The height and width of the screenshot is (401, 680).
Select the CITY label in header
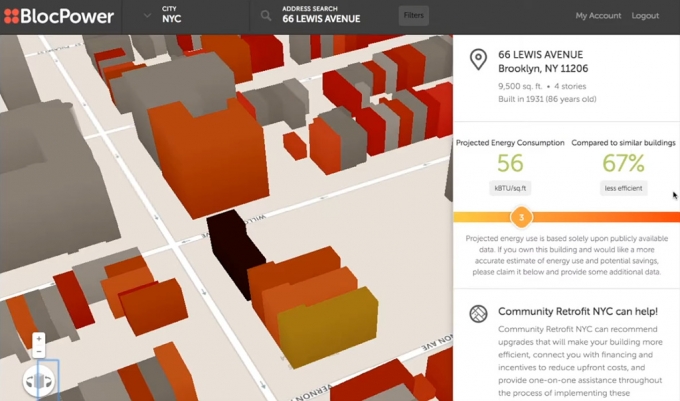click(x=169, y=9)
